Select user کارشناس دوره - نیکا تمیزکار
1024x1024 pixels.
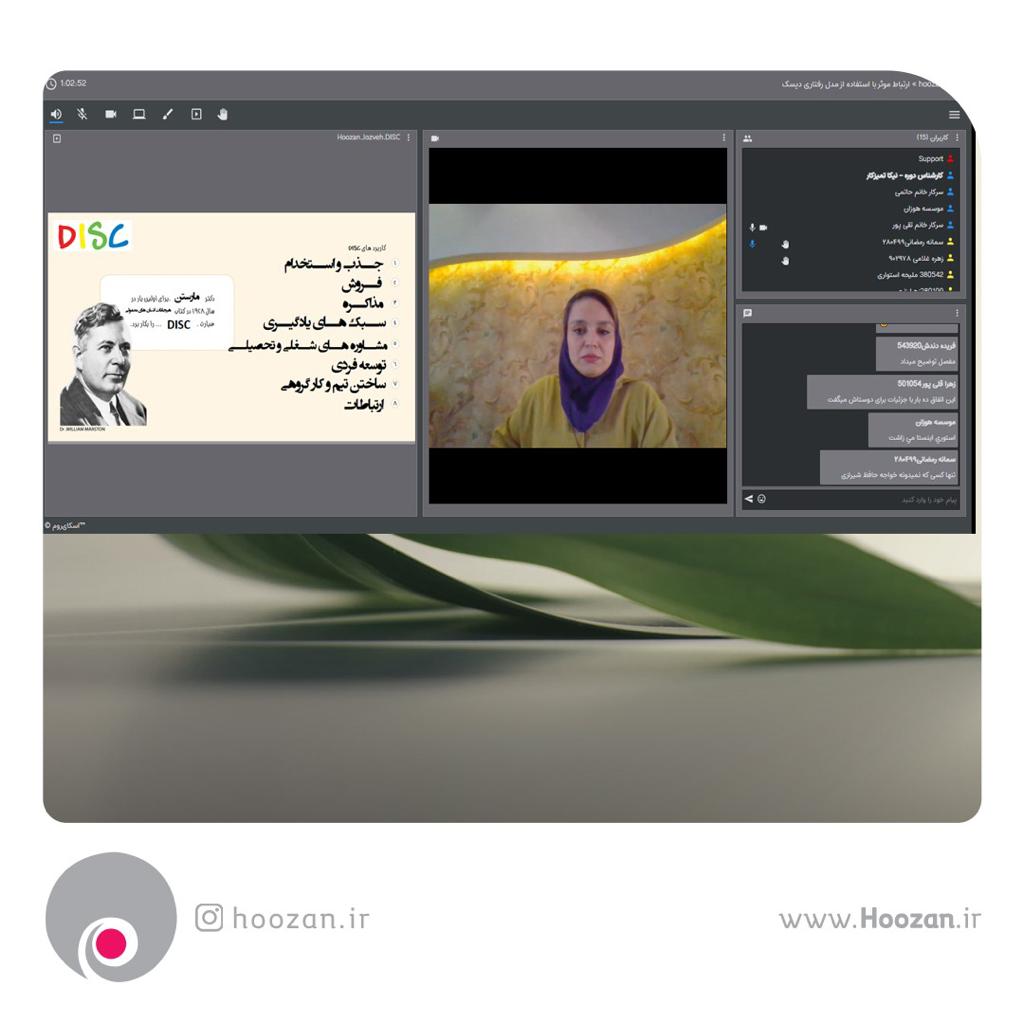[850, 176]
